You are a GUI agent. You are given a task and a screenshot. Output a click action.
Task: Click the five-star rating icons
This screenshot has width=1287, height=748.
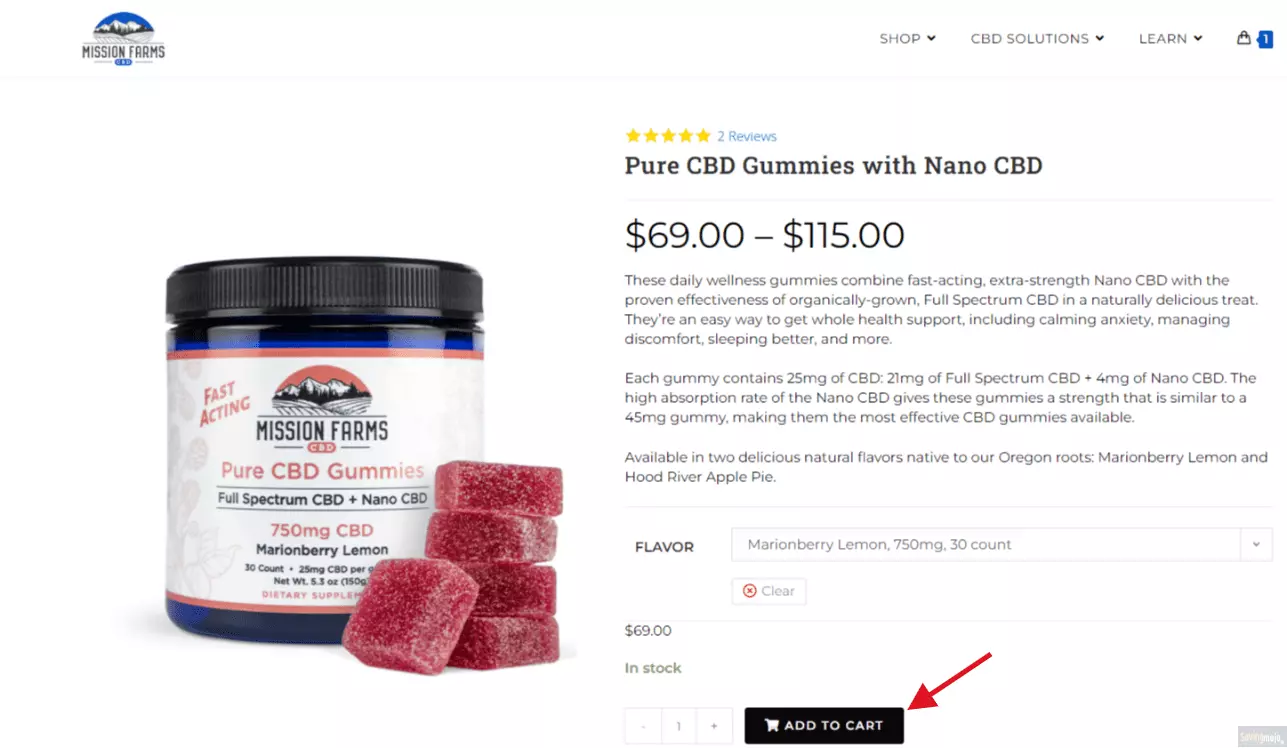tap(668, 136)
